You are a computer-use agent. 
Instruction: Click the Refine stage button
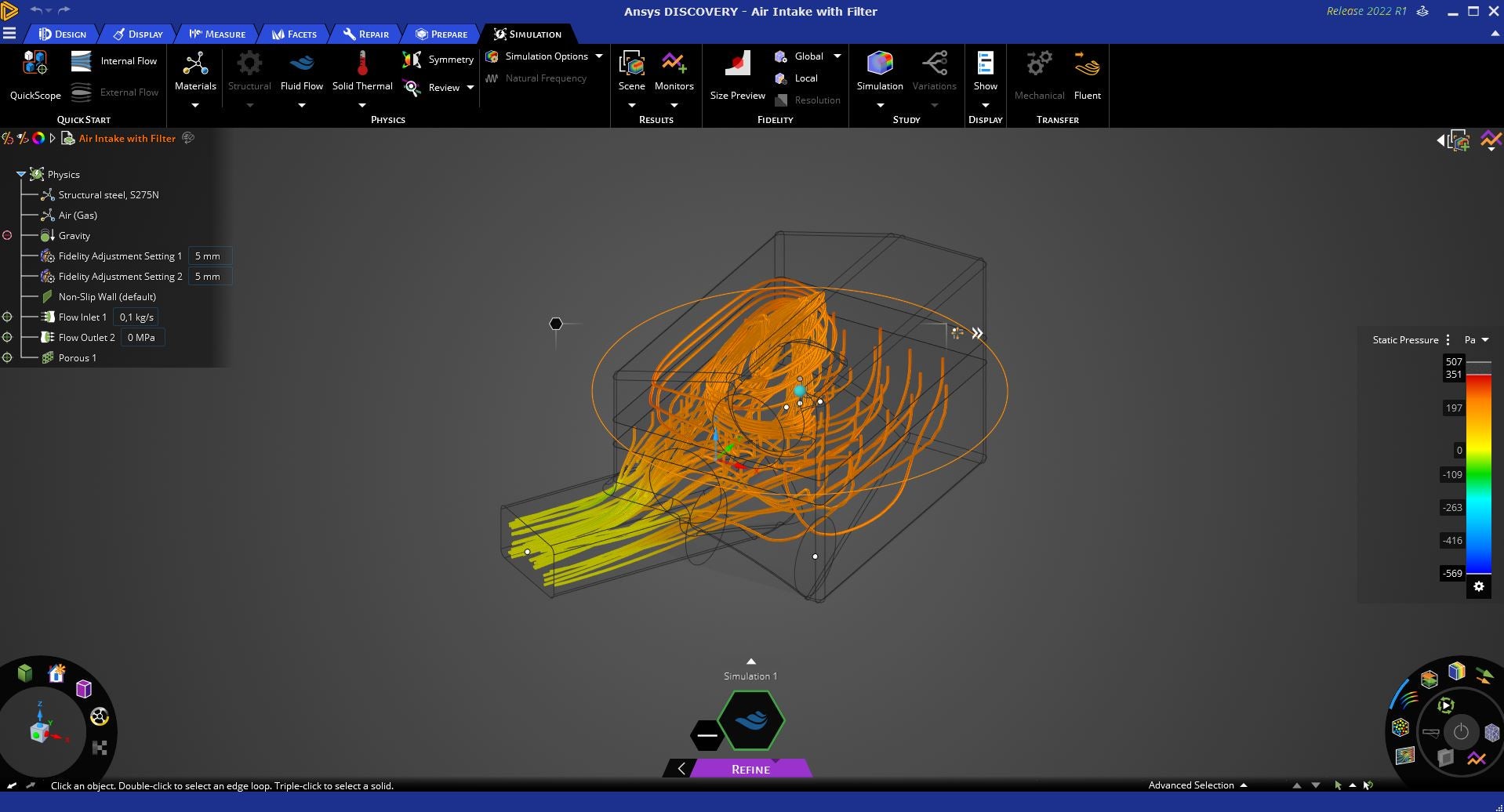click(750, 769)
